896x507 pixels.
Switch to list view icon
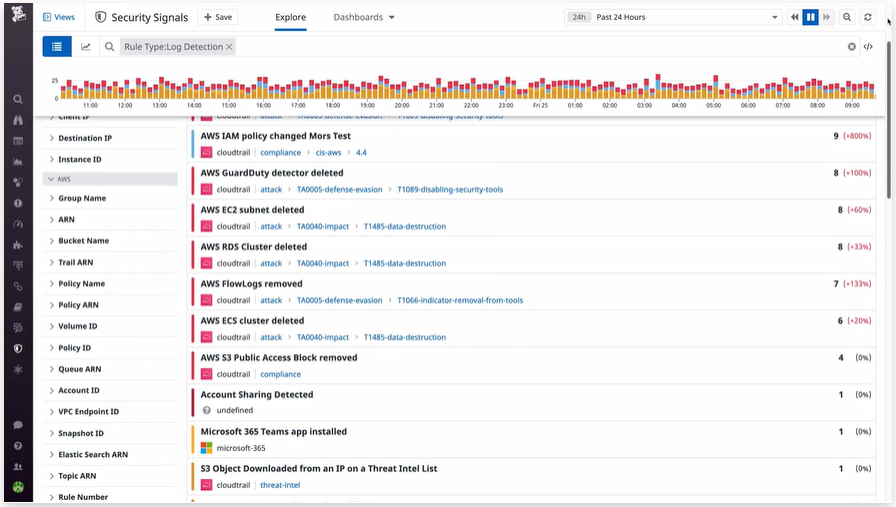click(57, 47)
